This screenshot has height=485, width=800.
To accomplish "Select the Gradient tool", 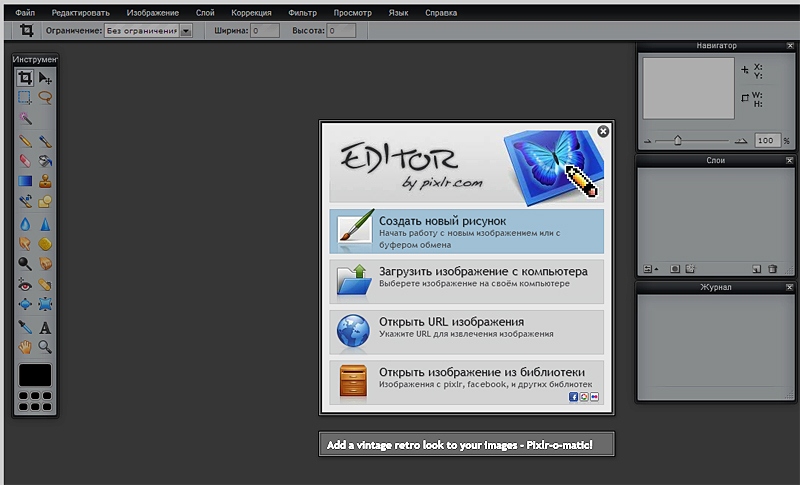I will tap(24, 181).
